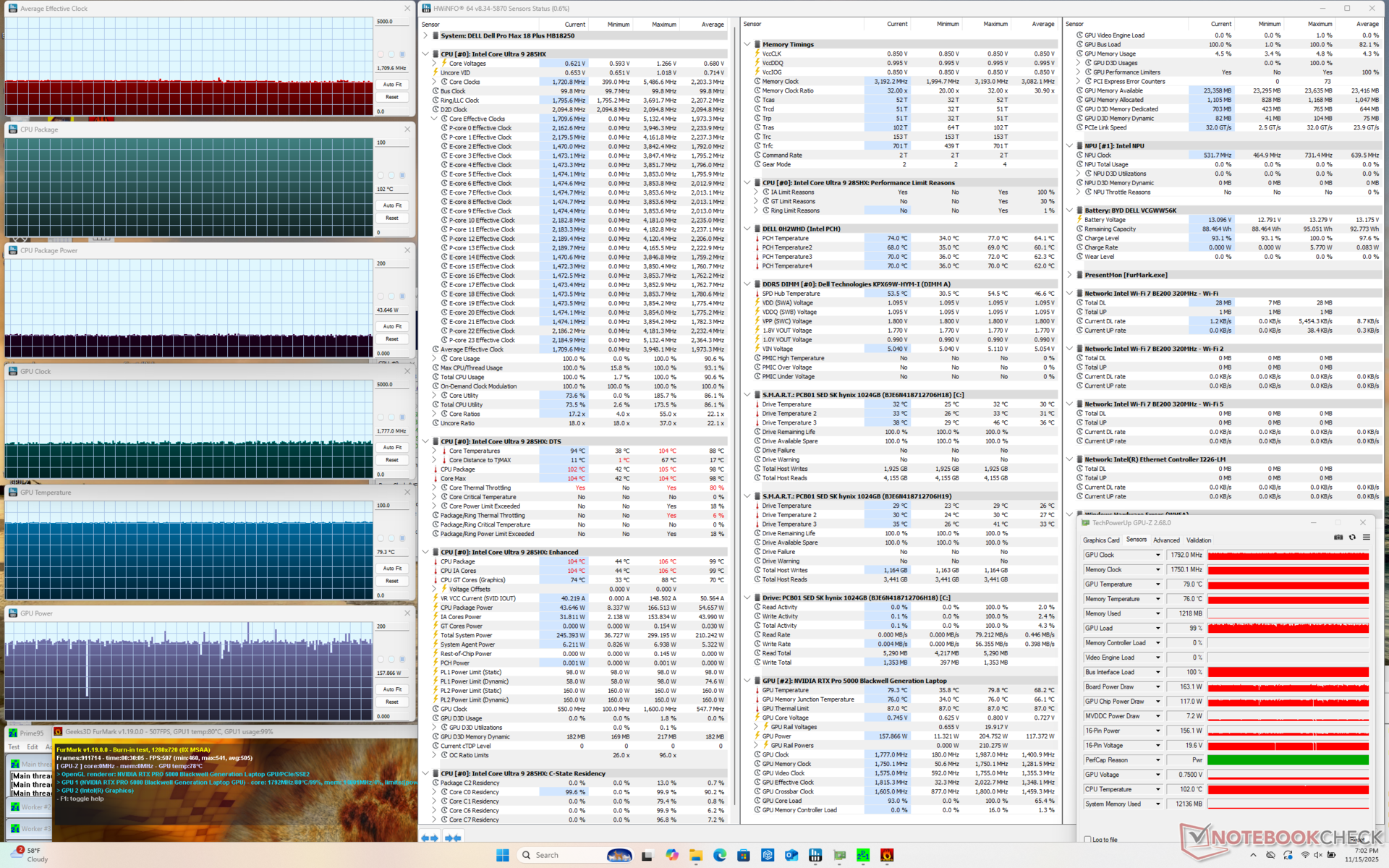Click blue color swatch in Average Effective Clock graph

[403, 54]
